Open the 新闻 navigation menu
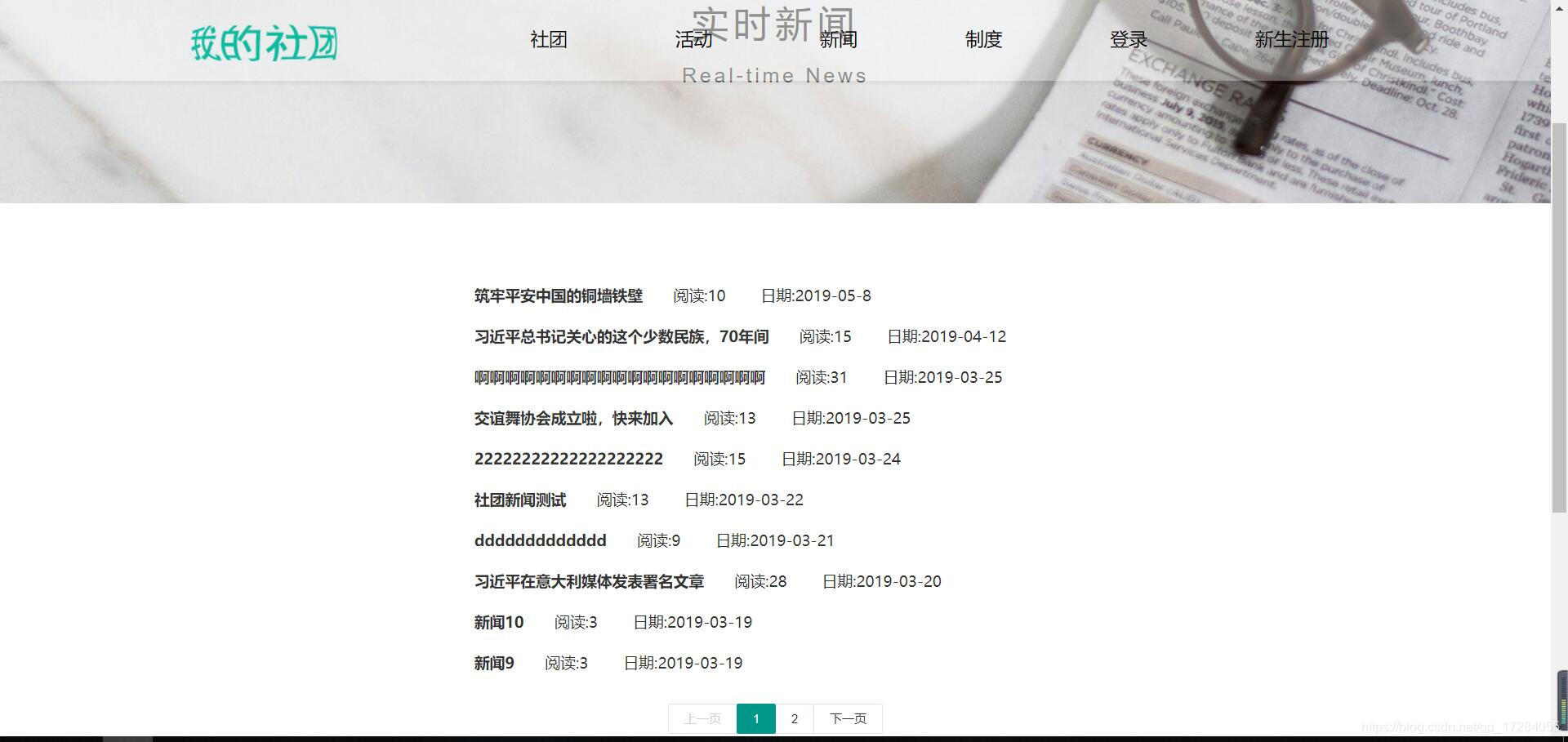Image resolution: width=1568 pixels, height=742 pixels. pos(839,39)
